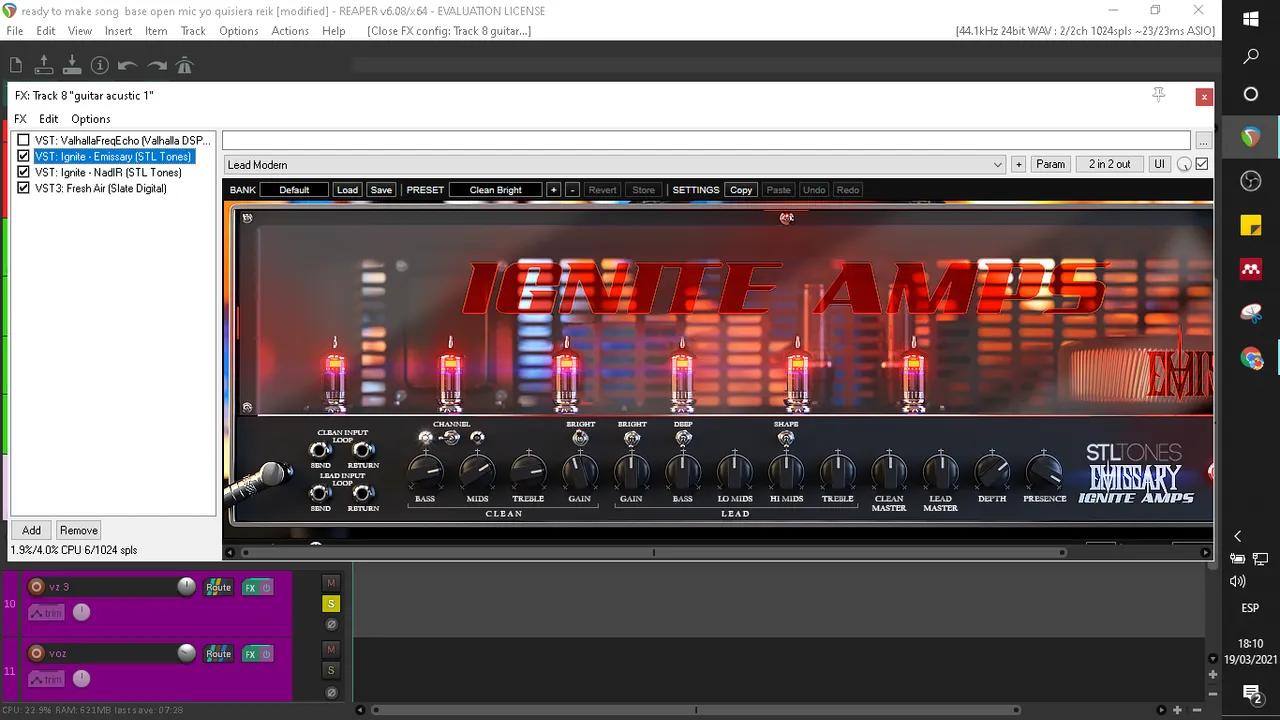Click the Lead Input Loop Return jack
Screen dimensions: 1280x720
[x=363, y=493]
